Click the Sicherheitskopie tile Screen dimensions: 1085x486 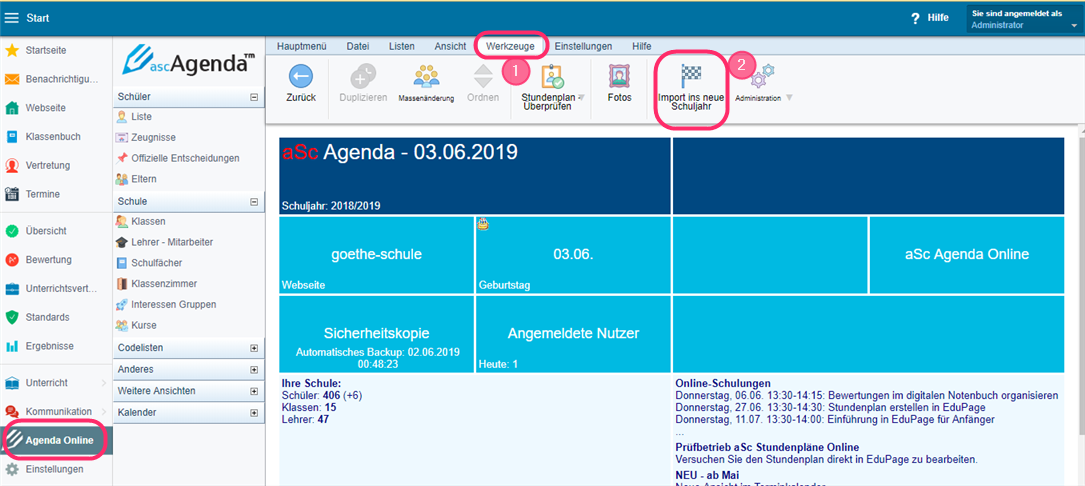pos(376,334)
